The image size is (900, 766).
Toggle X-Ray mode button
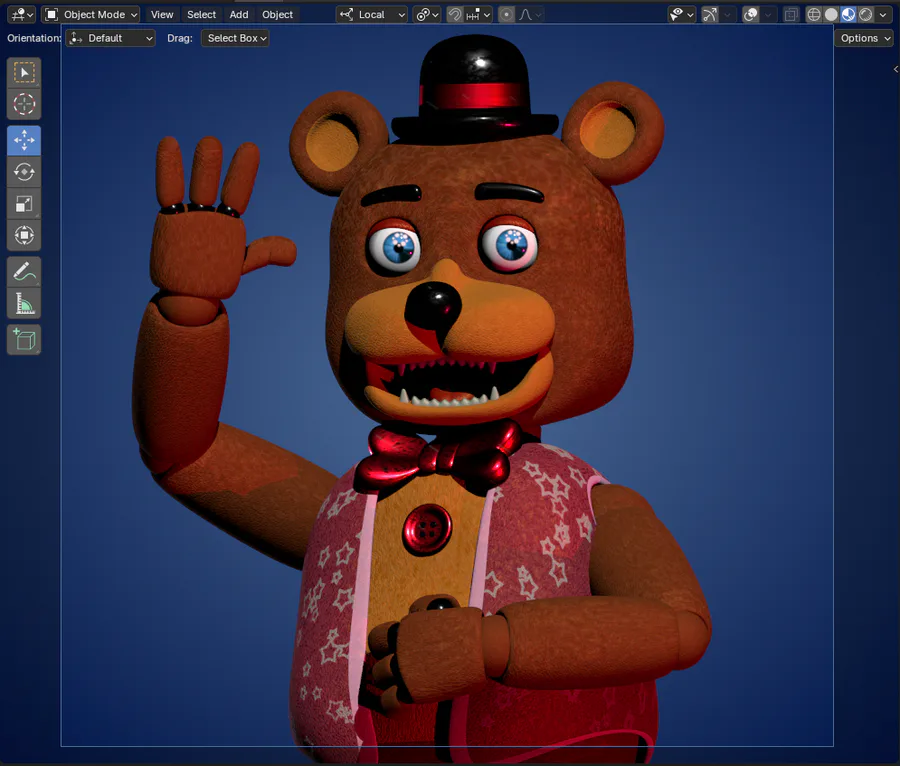[x=791, y=14]
